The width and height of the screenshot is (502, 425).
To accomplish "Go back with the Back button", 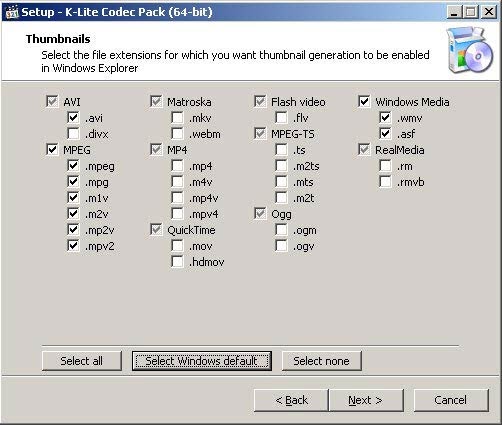I will click(291, 400).
